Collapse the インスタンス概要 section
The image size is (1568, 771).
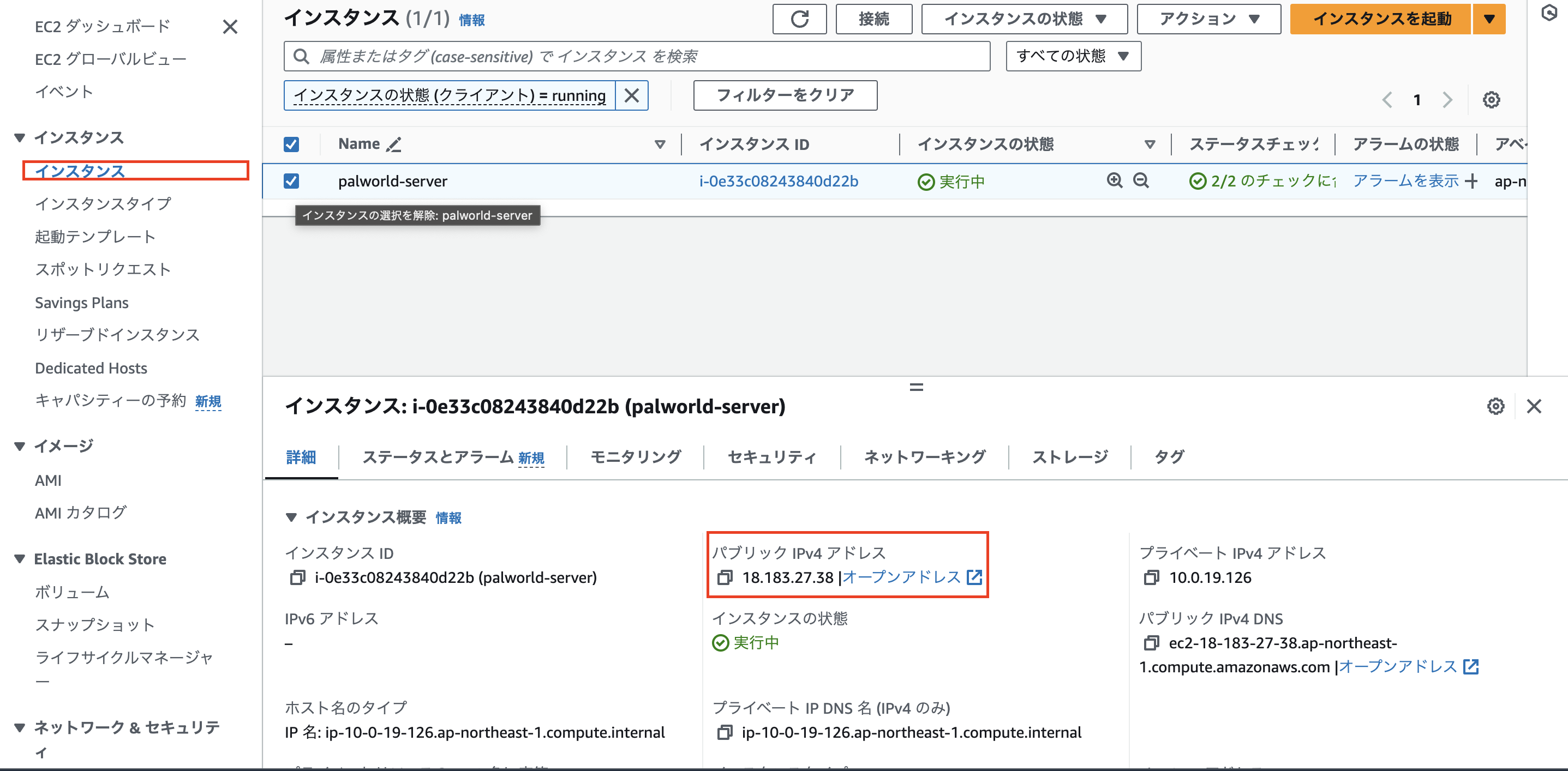tap(291, 518)
